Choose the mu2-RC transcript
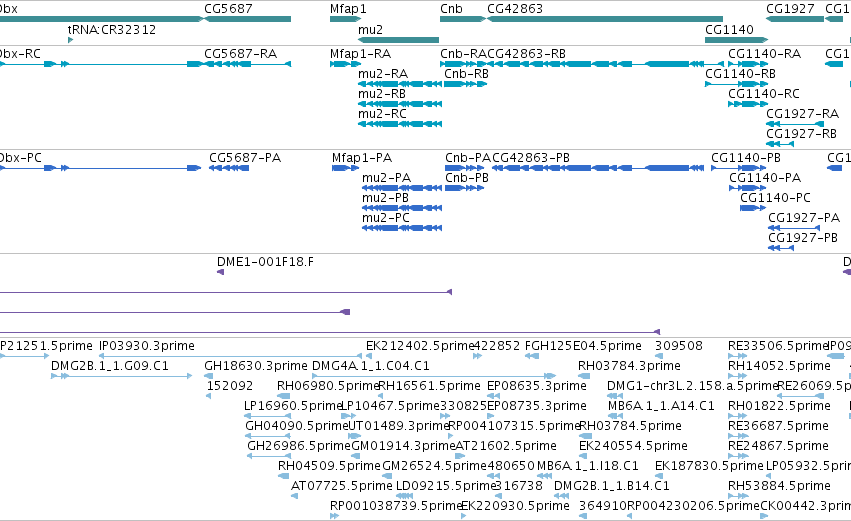 400,124
